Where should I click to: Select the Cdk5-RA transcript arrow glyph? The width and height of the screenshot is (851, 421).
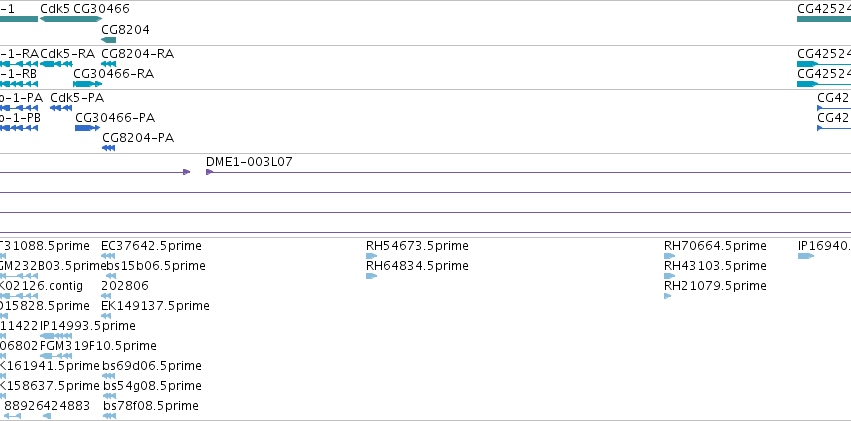click(56, 64)
